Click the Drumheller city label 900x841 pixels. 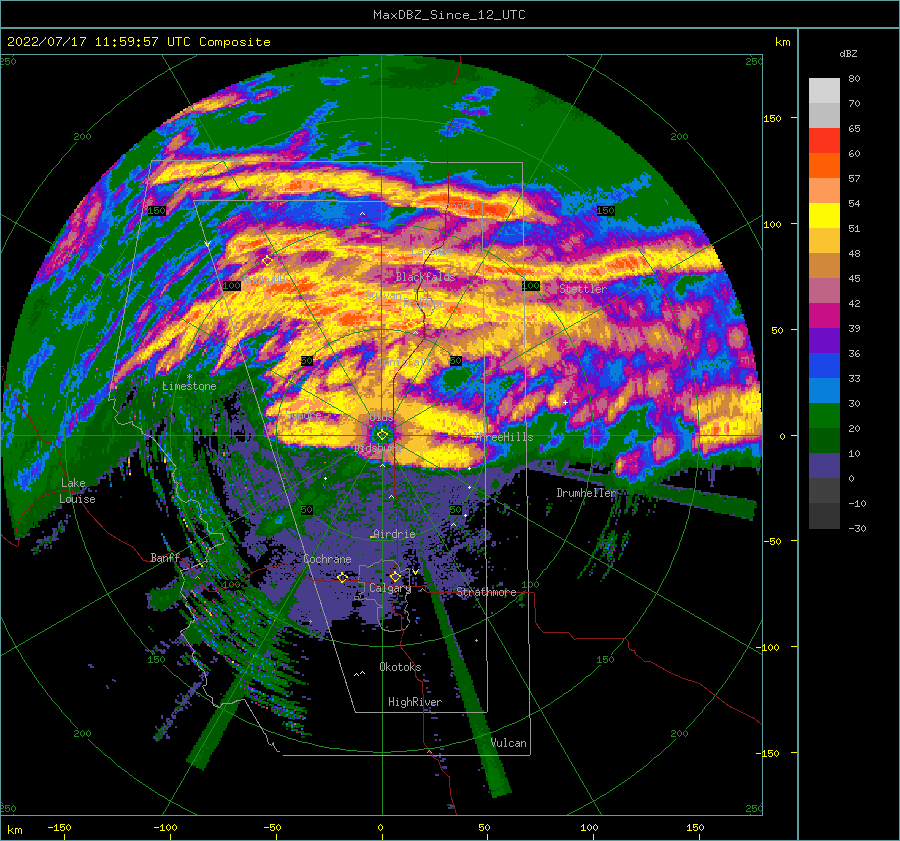(586, 493)
